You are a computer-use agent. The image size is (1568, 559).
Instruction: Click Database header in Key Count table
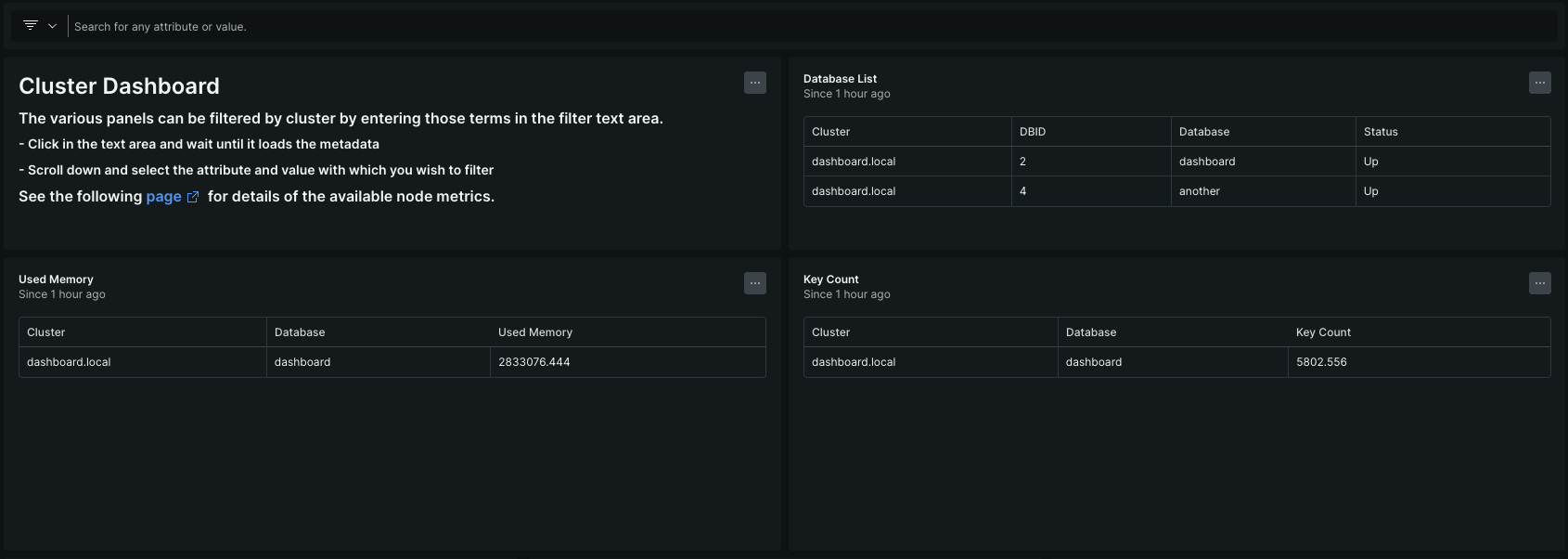pyautogui.click(x=1091, y=332)
